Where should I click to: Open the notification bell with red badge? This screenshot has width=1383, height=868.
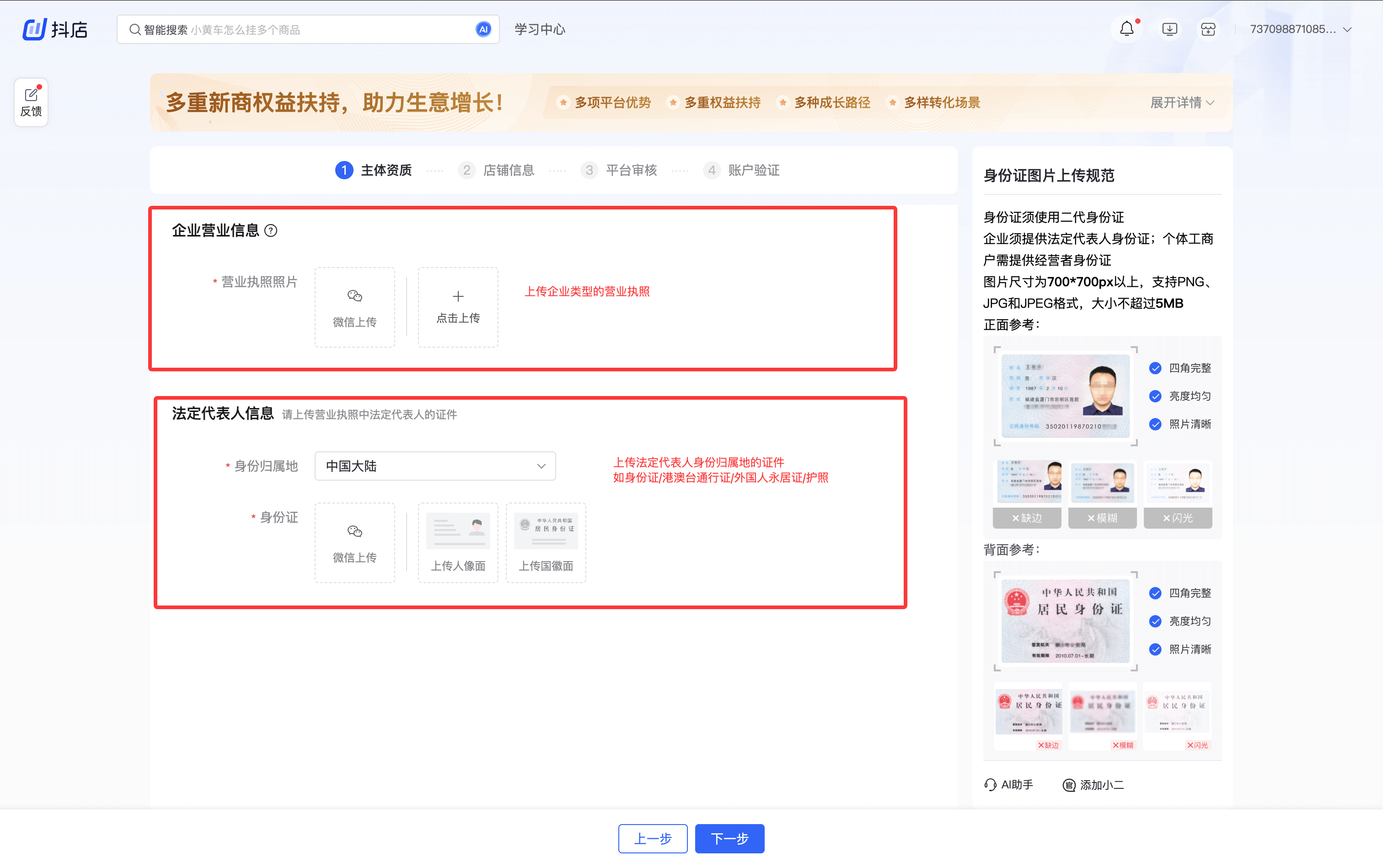(x=1126, y=28)
